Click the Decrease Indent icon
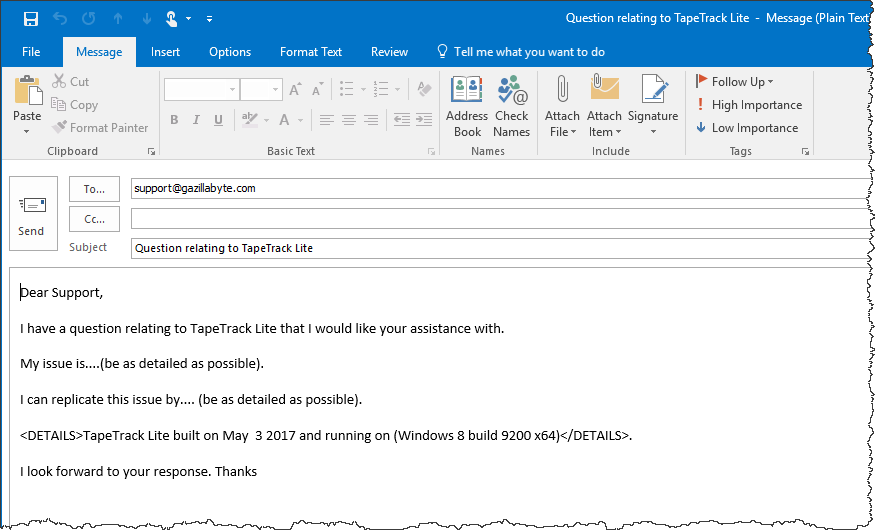 [x=401, y=120]
